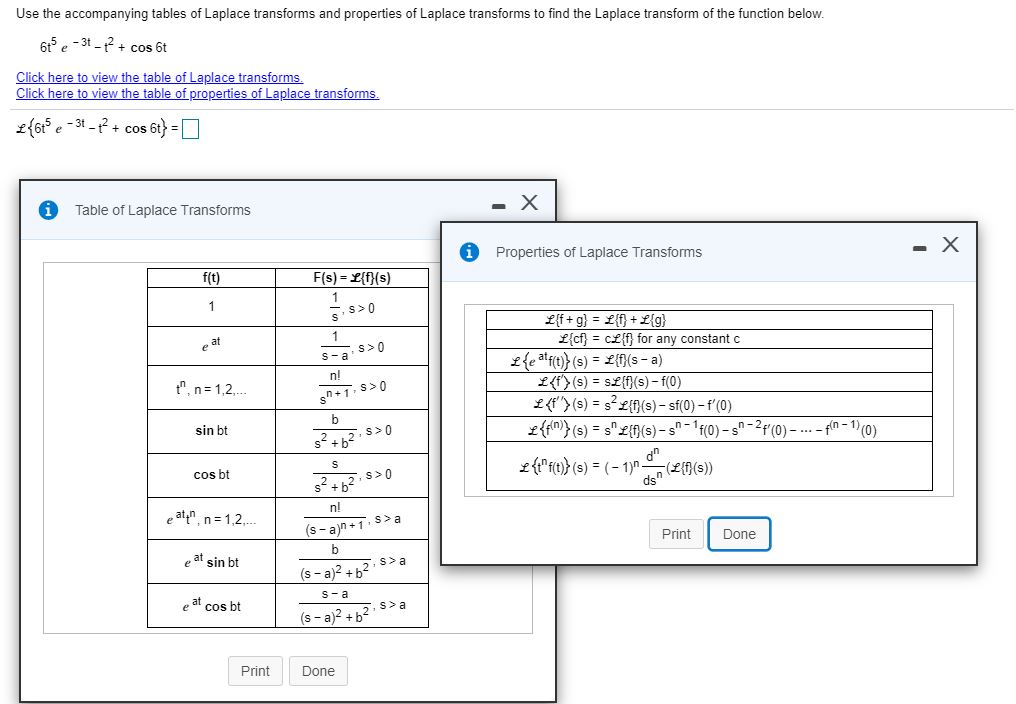Open the table of properties of Laplace transforms link
The height and width of the screenshot is (704, 1016).
pyautogui.click(x=197, y=93)
